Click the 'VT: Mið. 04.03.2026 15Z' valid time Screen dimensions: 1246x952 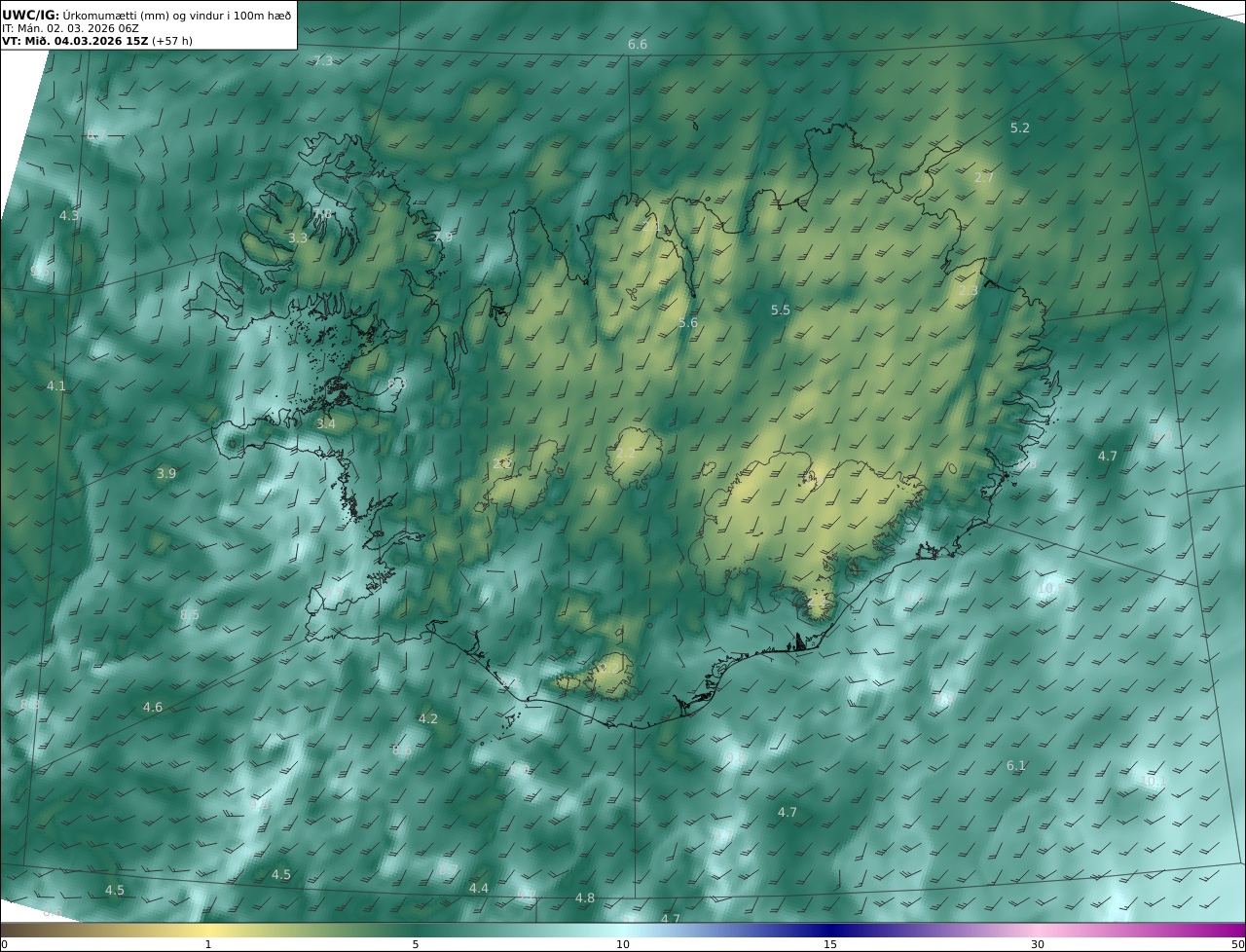click(x=75, y=42)
